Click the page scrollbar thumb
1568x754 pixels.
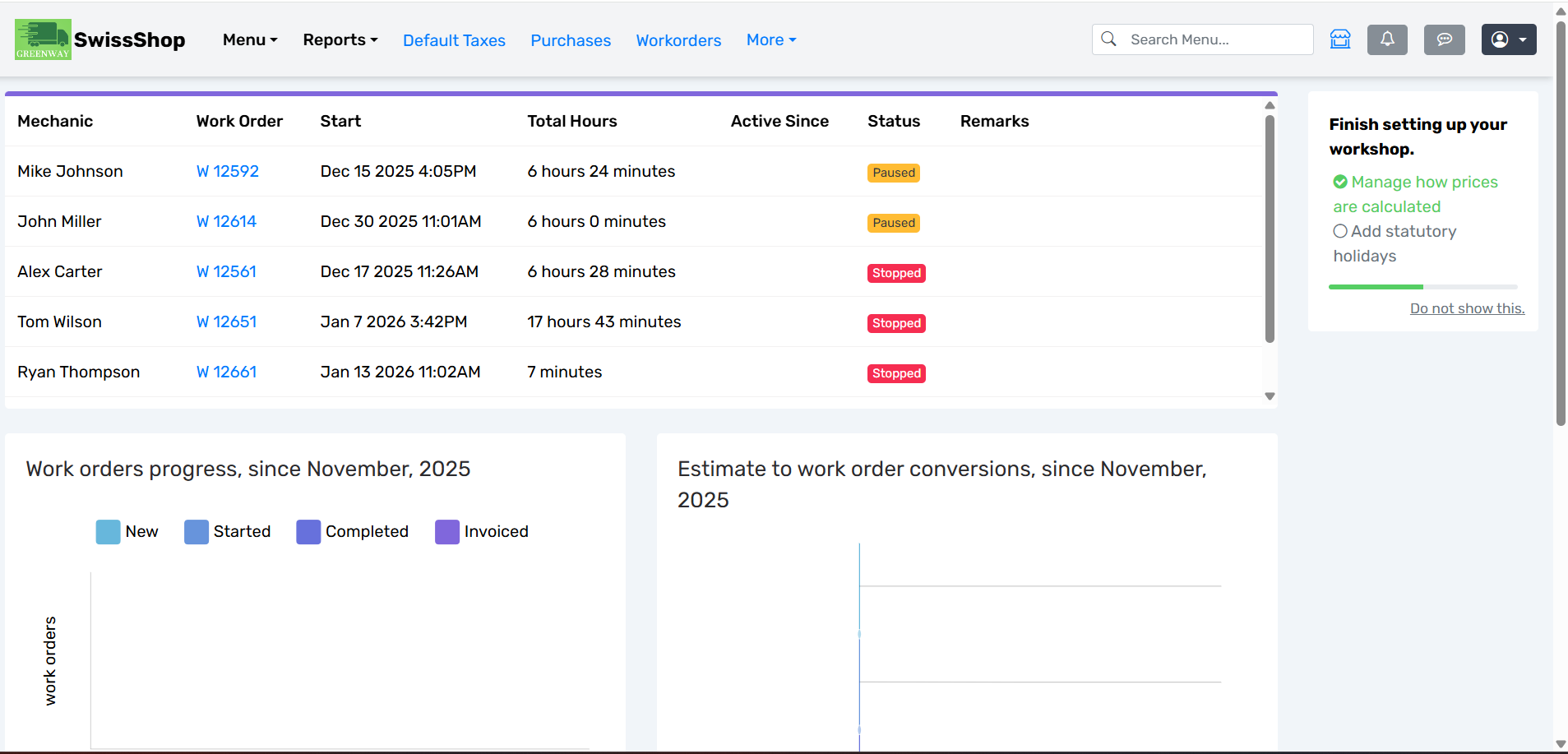tap(1561, 222)
